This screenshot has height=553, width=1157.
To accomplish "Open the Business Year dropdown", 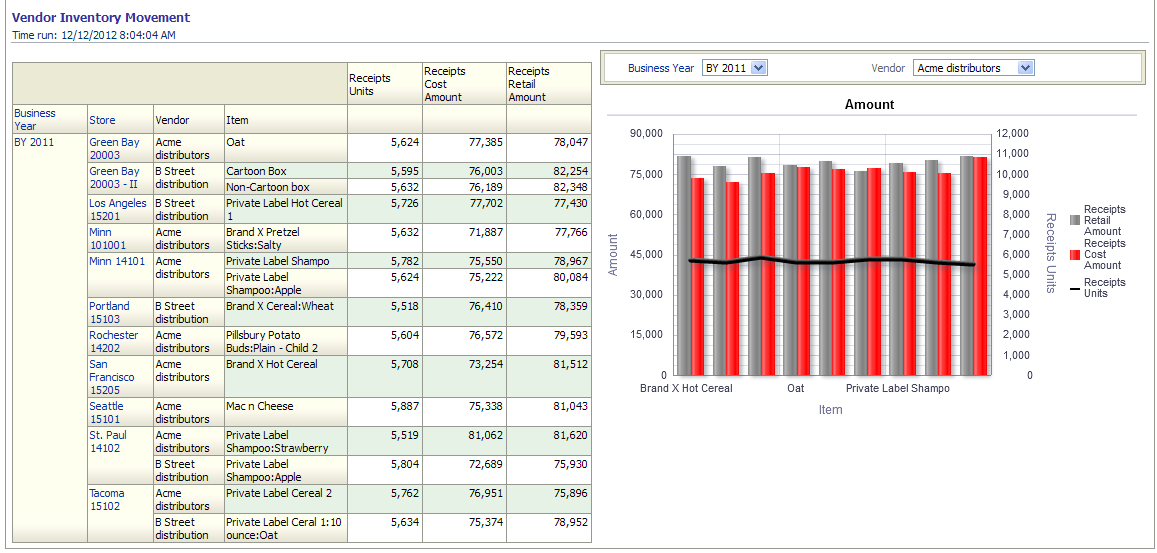I will click(x=734, y=68).
